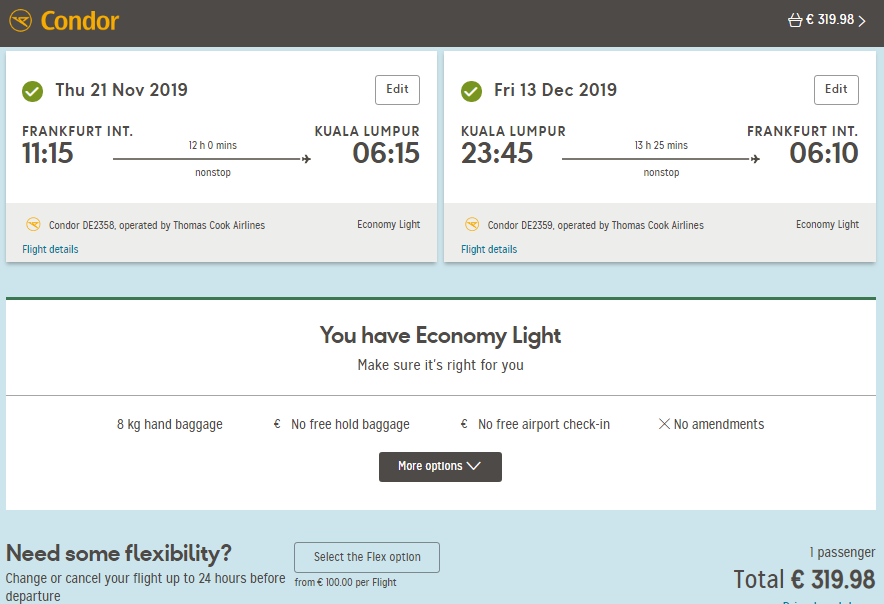Click the More options chevron arrow
Image resolution: width=884 pixels, height=604 pixels.
pos(474,466)
